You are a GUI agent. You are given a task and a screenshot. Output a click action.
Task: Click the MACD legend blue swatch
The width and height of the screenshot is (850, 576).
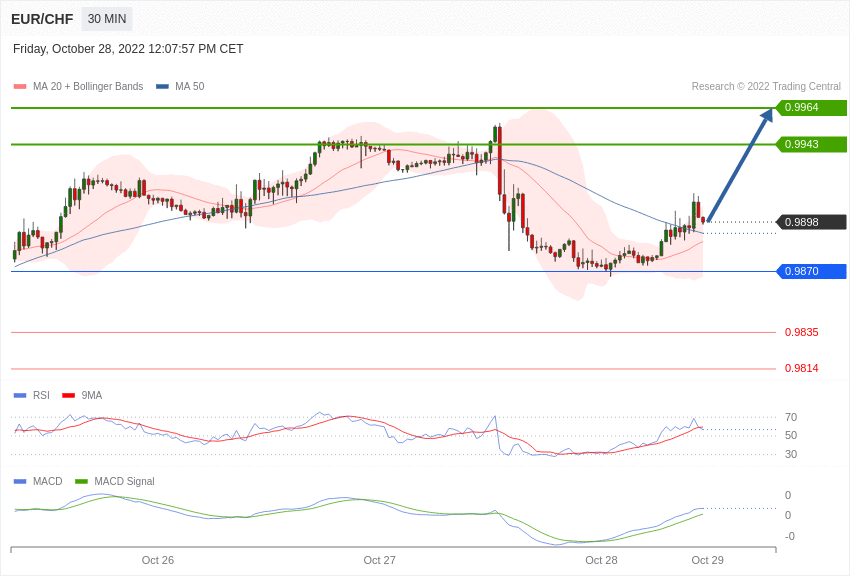20,481
